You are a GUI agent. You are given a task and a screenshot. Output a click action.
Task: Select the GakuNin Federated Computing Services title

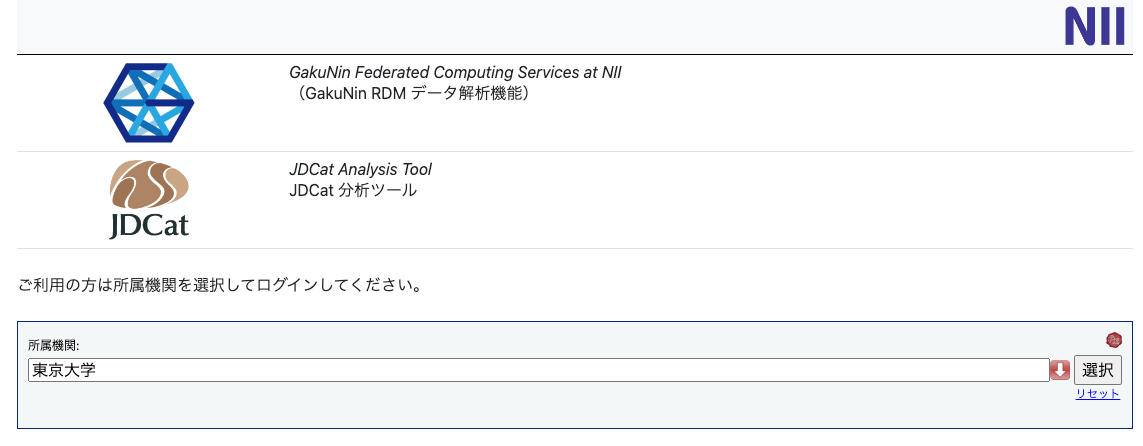462,73
